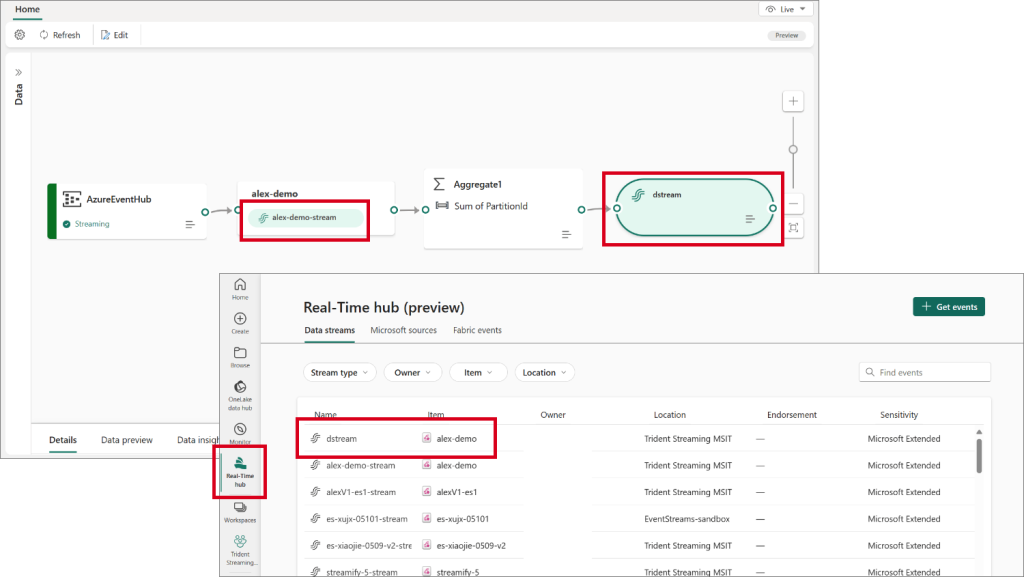Adjust the canvas zoom slider handle
Viewport: 1024px width, 577px height.
coord(793,149)
